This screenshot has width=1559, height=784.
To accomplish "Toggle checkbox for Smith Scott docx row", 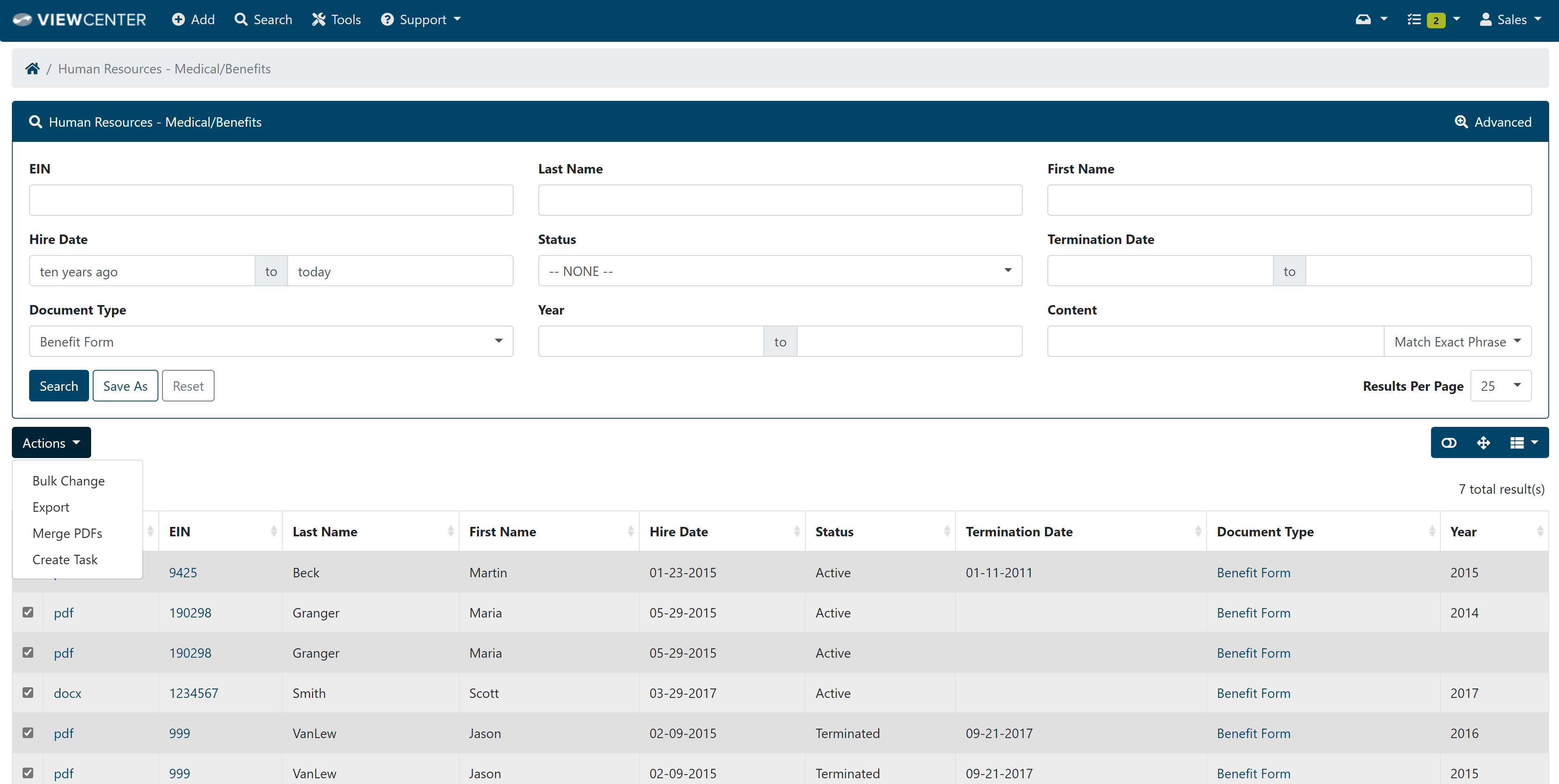I will [28, 692].
